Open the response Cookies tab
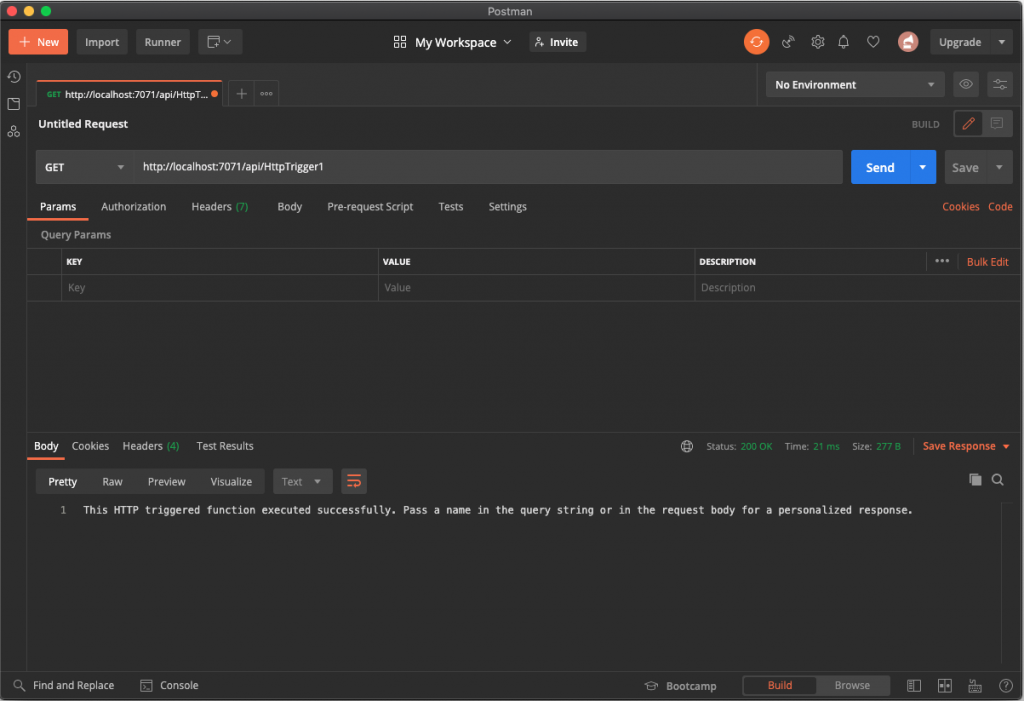1024x701 pixels. point(90,446)
